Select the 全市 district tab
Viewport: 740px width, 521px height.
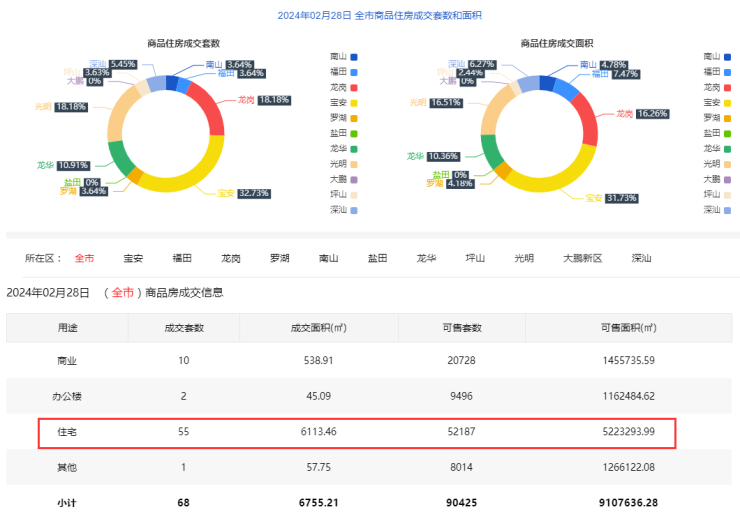pos(85,258)
